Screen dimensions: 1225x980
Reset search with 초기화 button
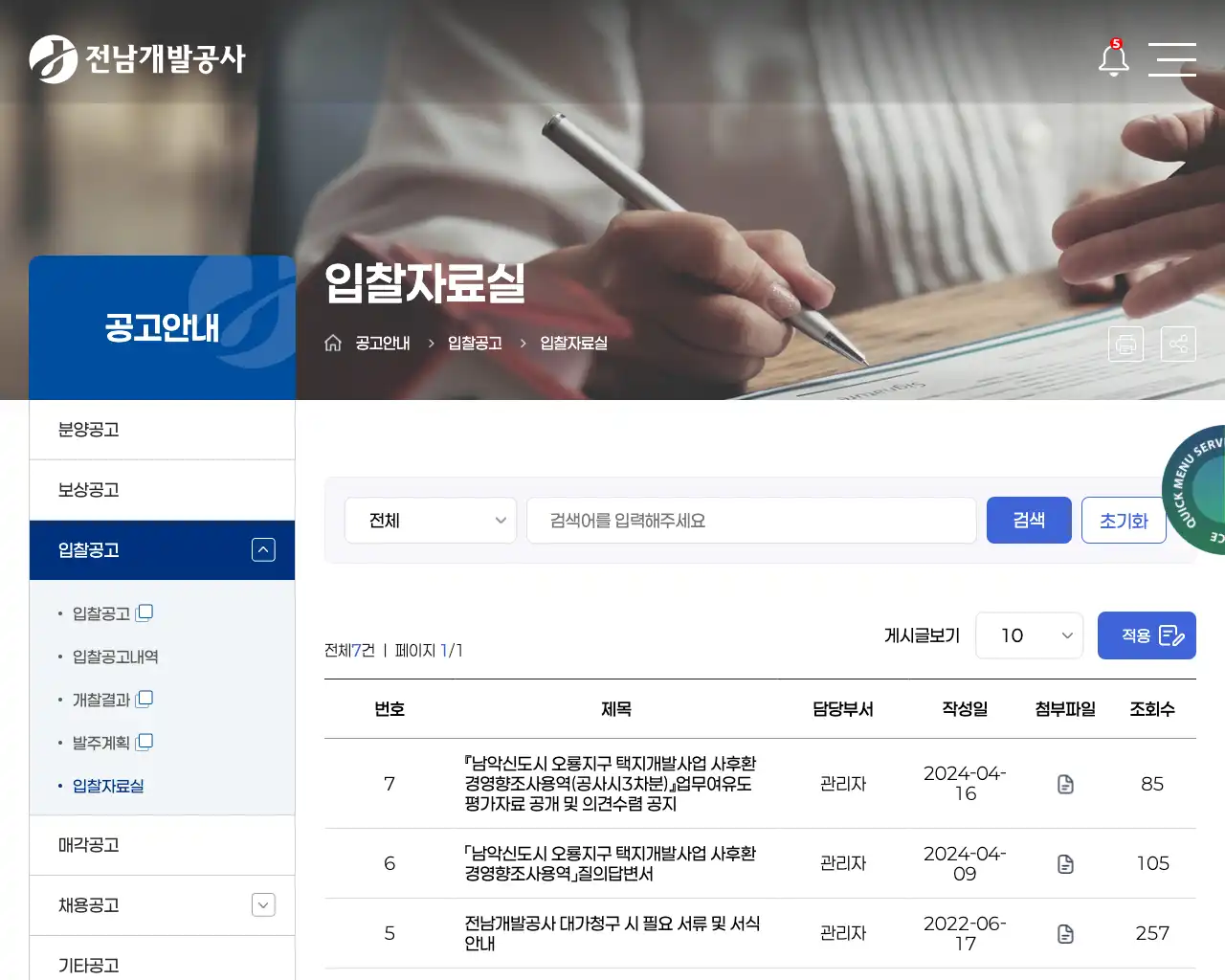pos(1124,520)
